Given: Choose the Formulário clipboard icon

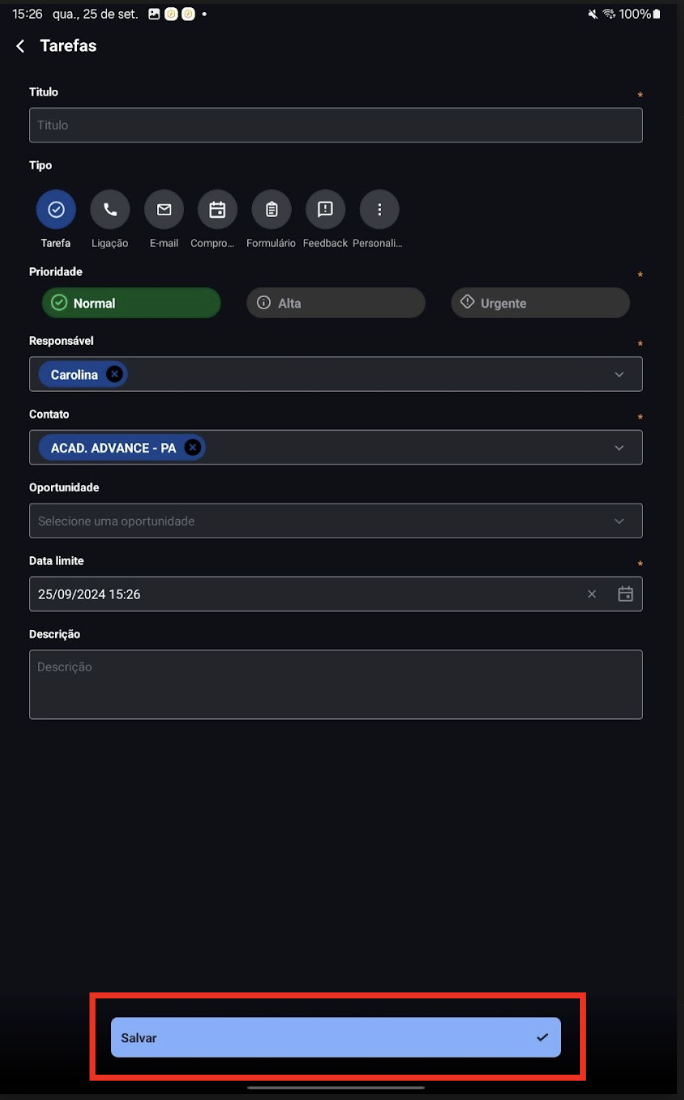Looking at the screenshot, I should point(271,209).
